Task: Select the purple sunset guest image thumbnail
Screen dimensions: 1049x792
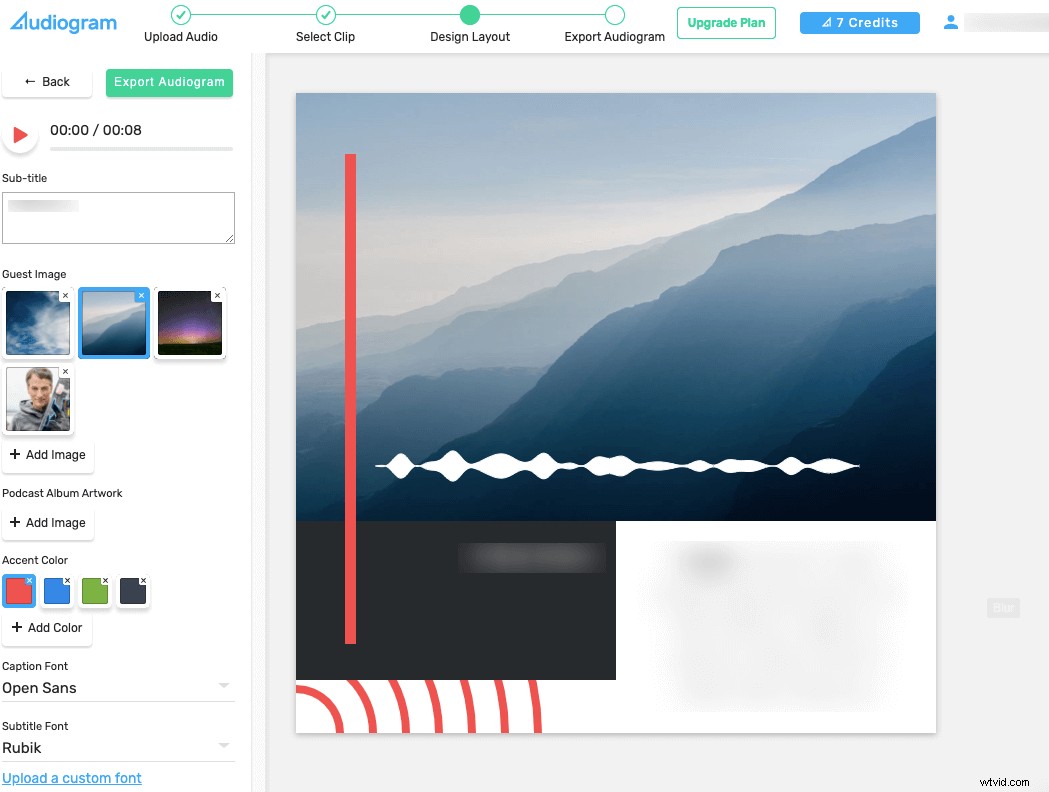Action: click(x=189, y=322)
